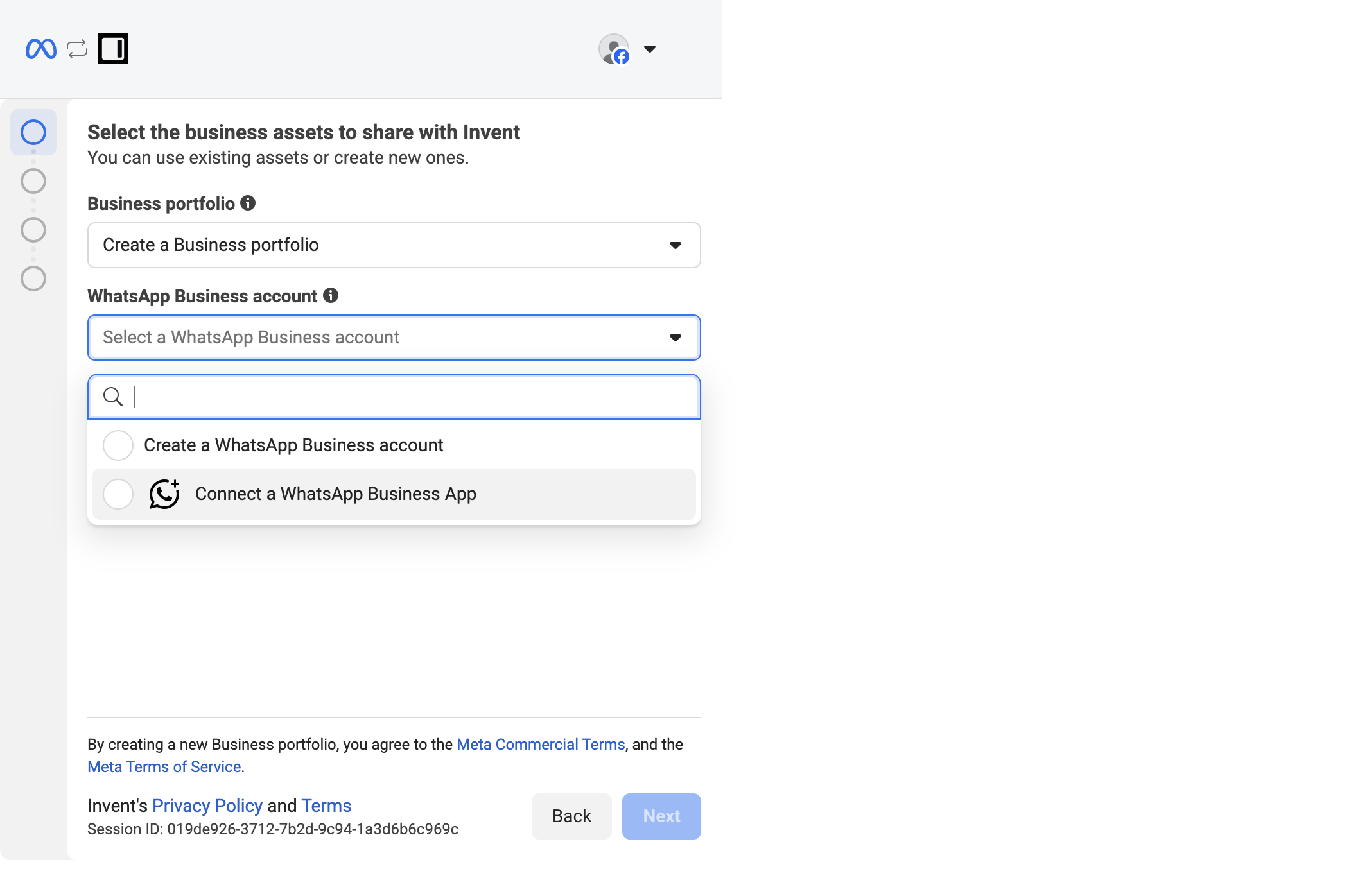Open the Meta Commercial Terms link
Image resolution: width=1351 pixels, height=896 pixels.
click(x=541, y=745)
